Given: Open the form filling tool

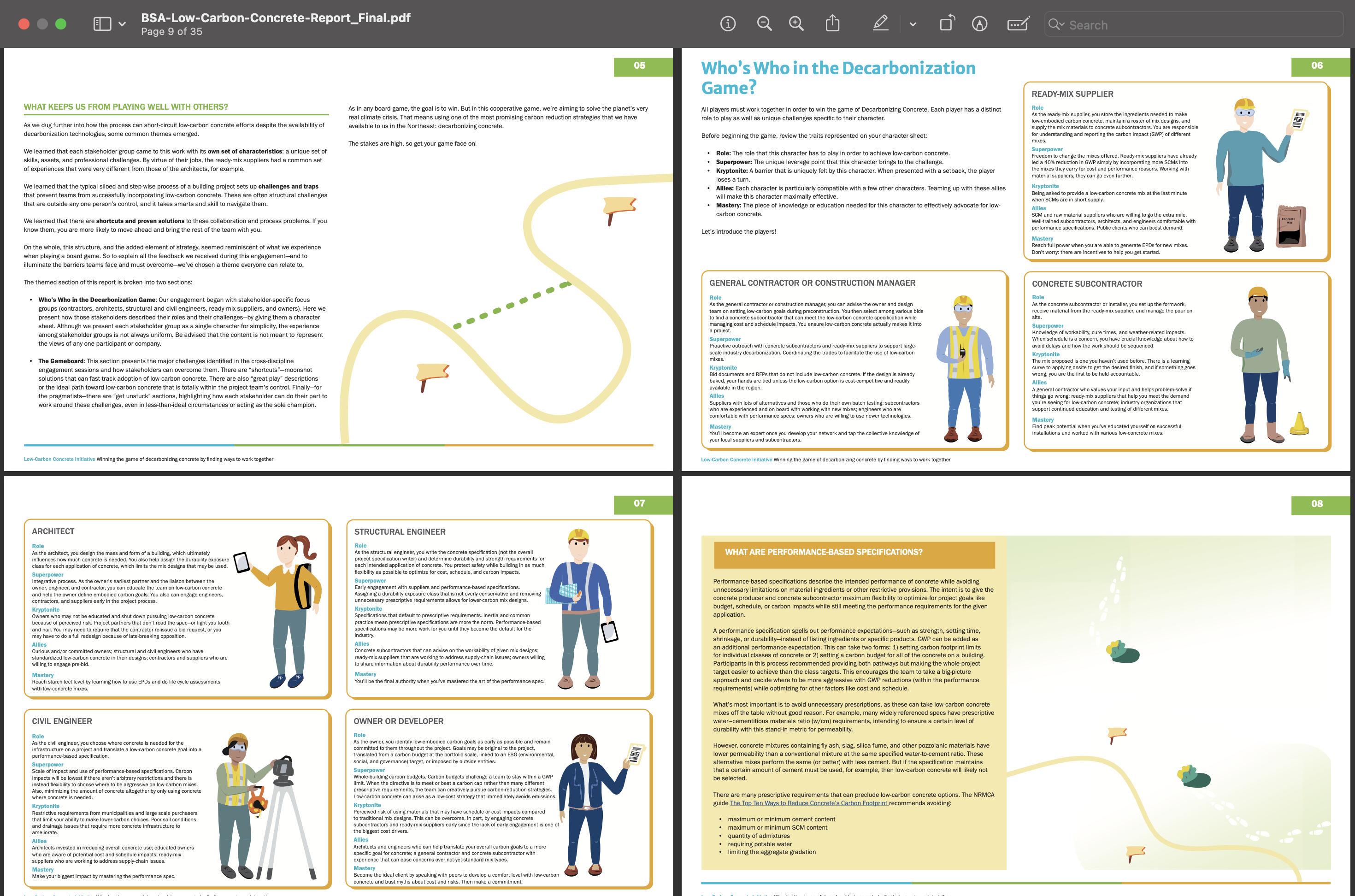Looking at the screenshot, I should pyautogui.click(x=1018, y=24).
